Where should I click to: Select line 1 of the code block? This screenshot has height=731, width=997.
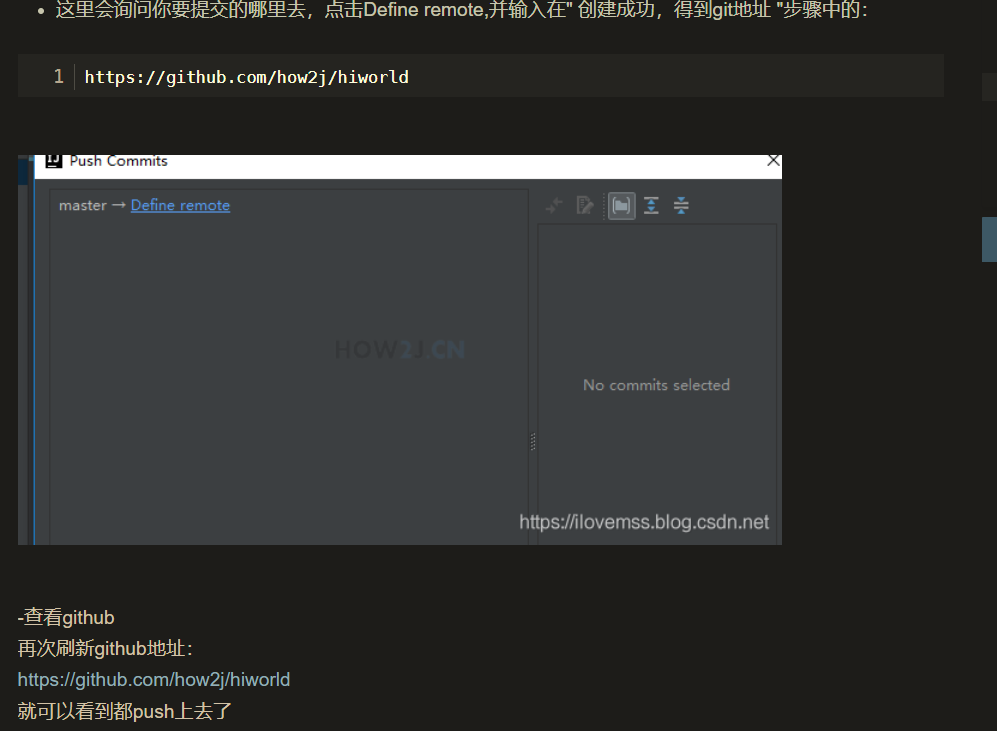coord(246,77)
